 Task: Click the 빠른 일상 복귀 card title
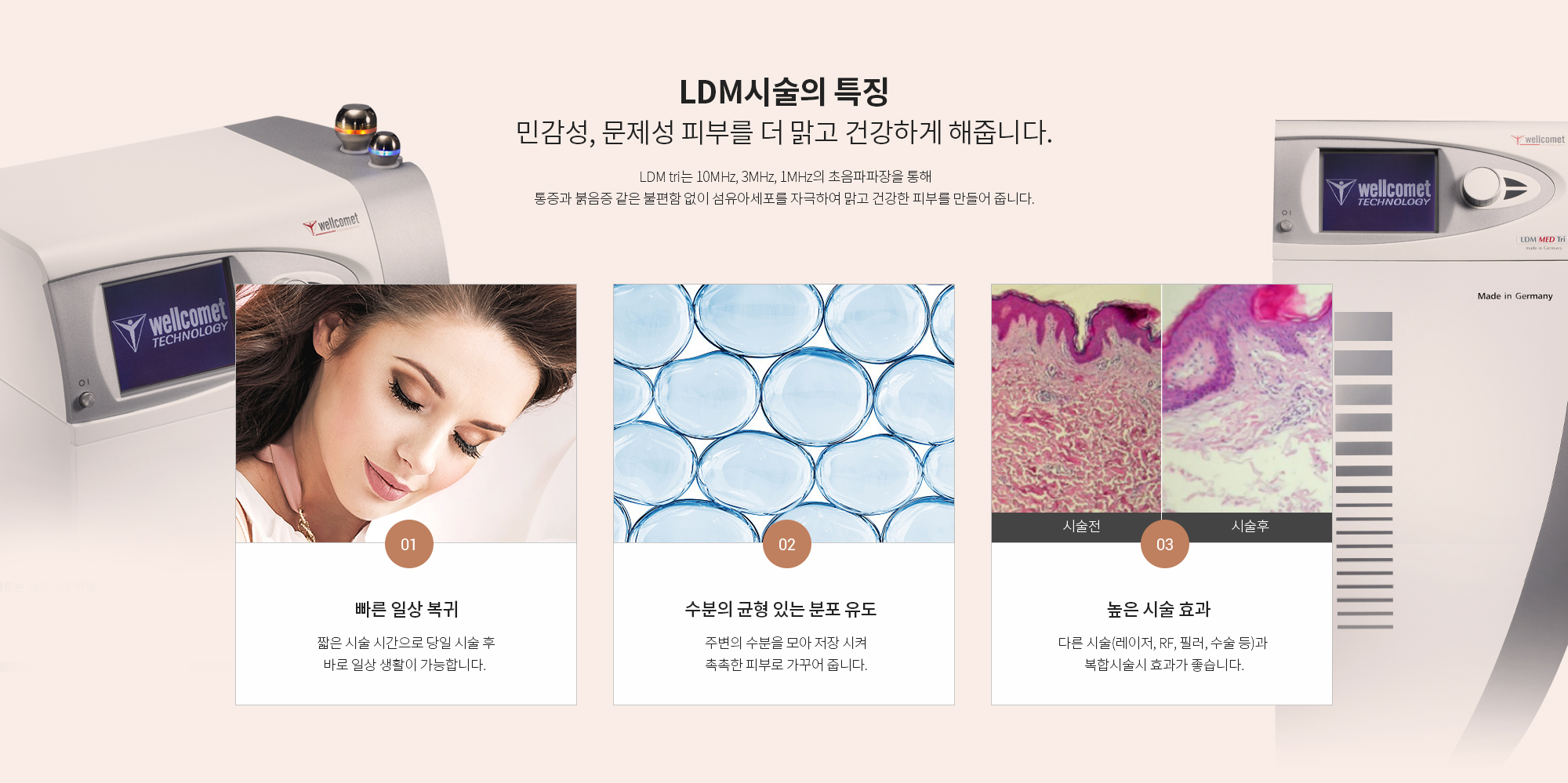click(x=406, y=609)
